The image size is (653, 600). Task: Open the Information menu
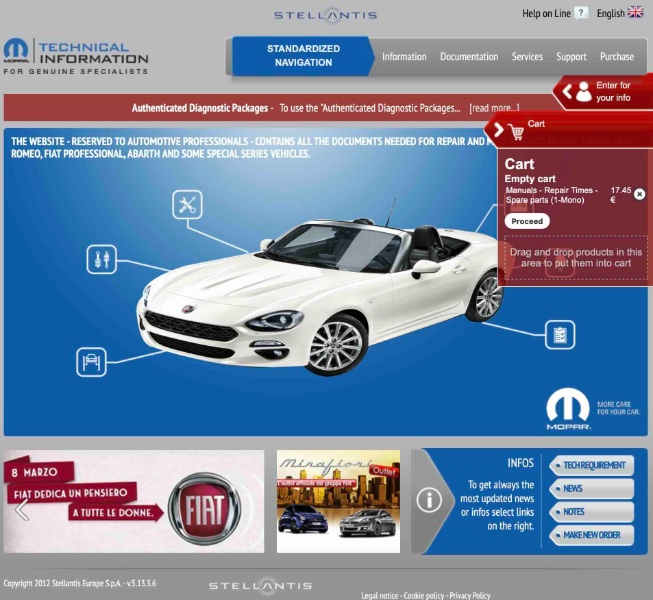pos(404,57)
